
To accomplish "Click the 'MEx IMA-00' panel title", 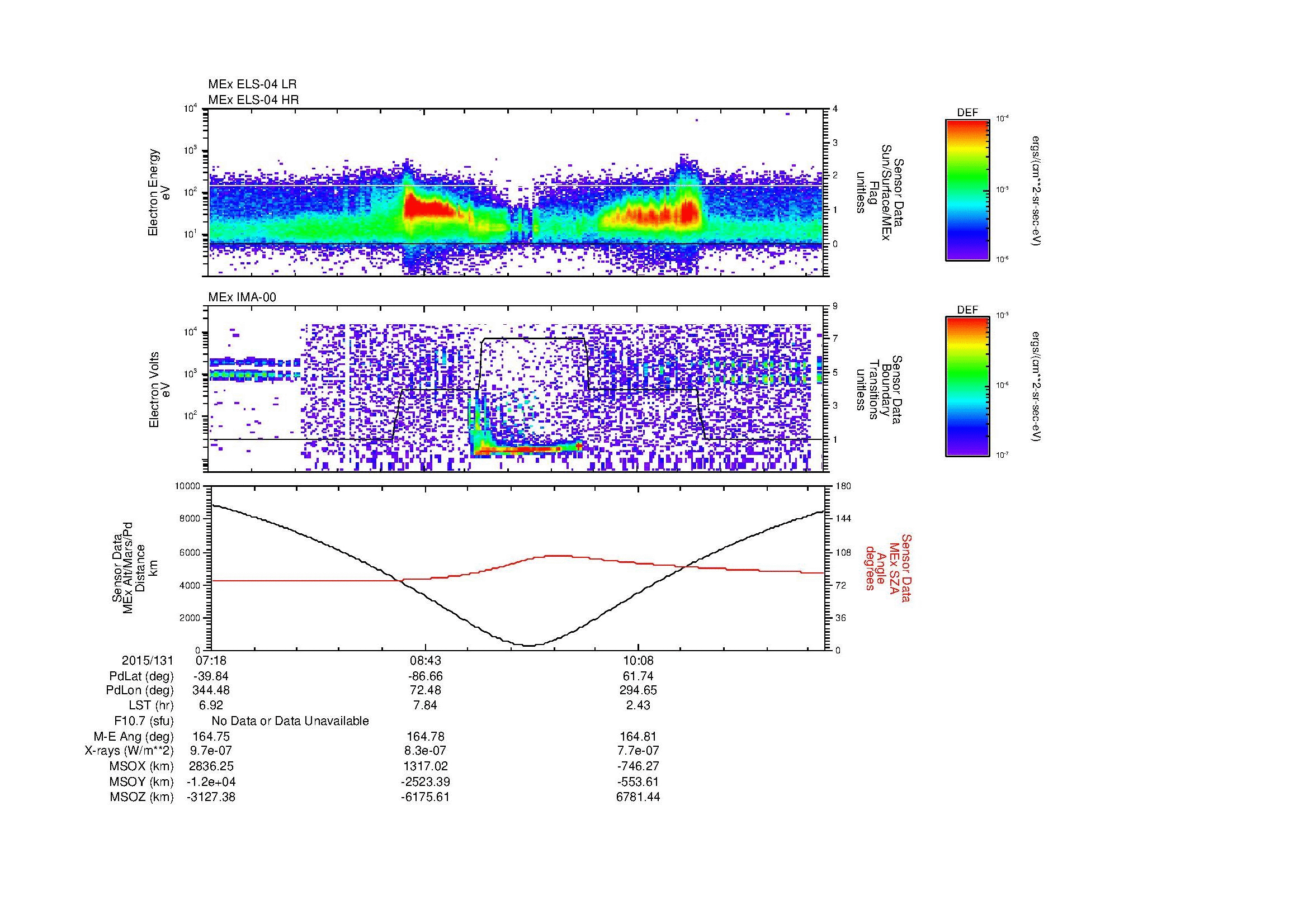I will (x=242, y=297).
